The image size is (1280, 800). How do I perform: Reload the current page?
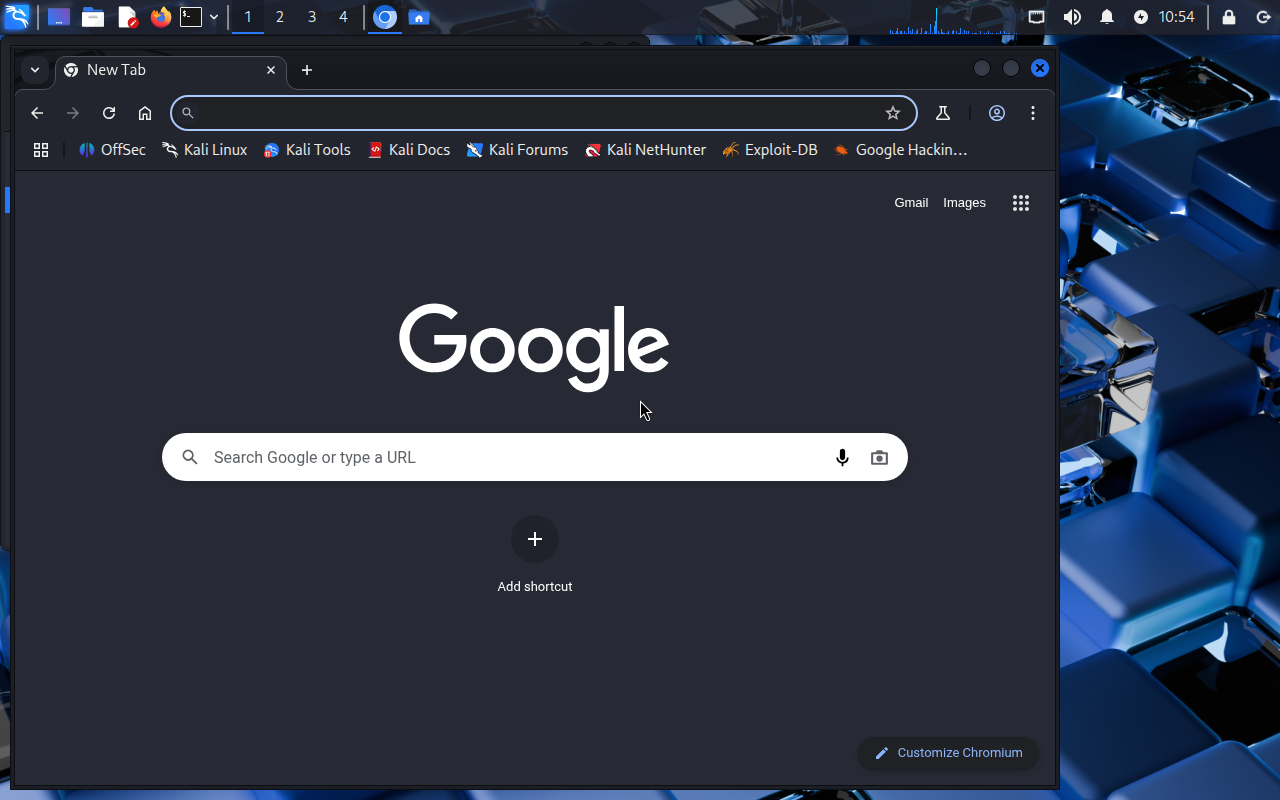109,113
